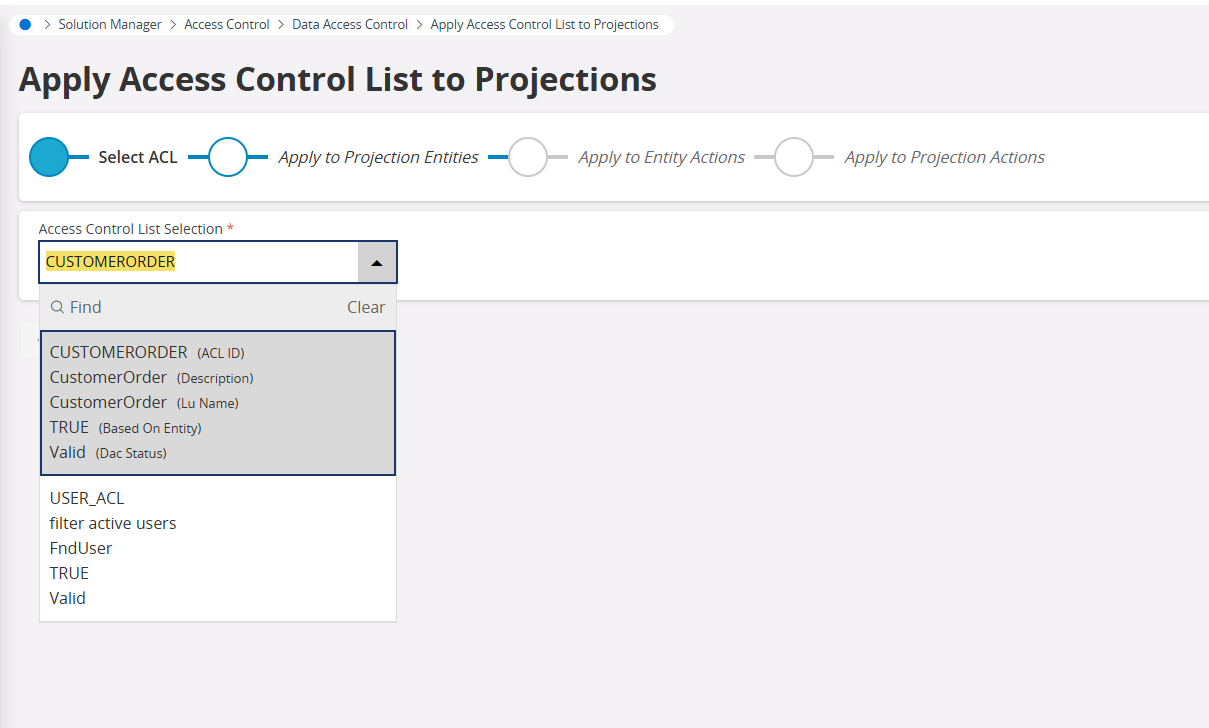Click the Apply Access Control List to Projections breadcrumb
This screenshot has height=728, width=1209.
545,23
